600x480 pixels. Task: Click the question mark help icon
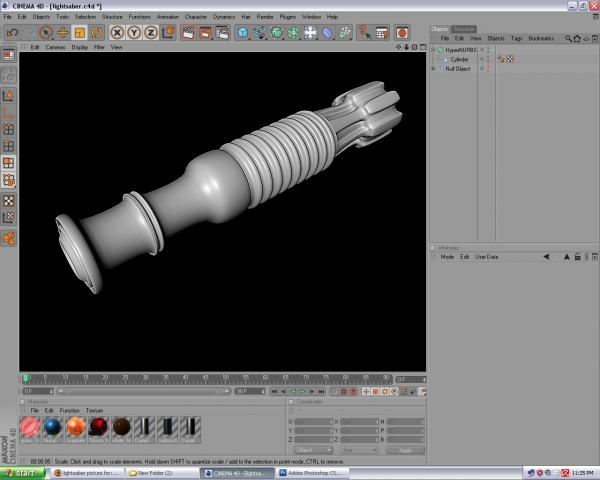(x=364, y=33)
